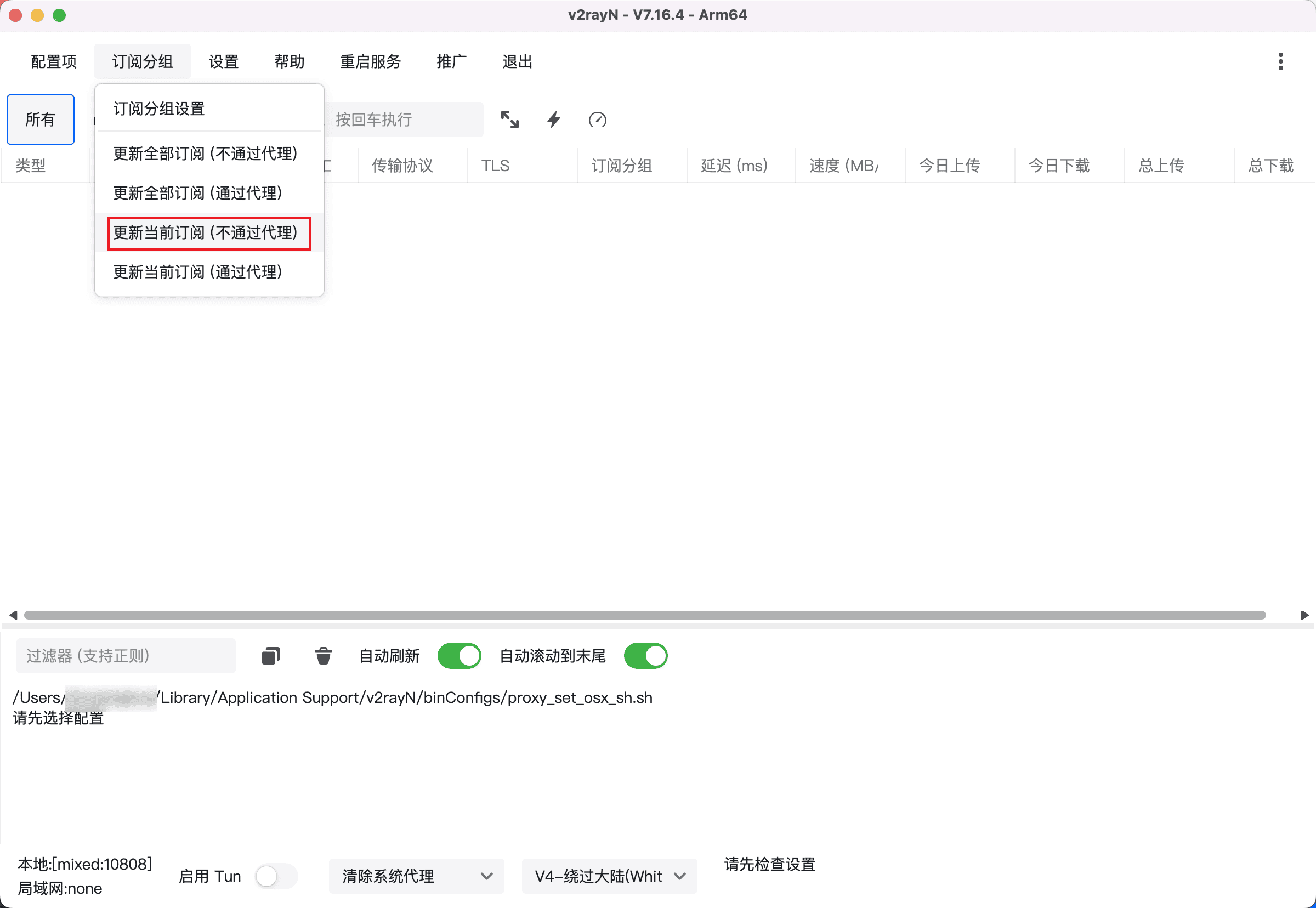Expand the V4-绕过大陆 routing dropdown
This screenshot has width=1316, height=908.
coord(609,876)
